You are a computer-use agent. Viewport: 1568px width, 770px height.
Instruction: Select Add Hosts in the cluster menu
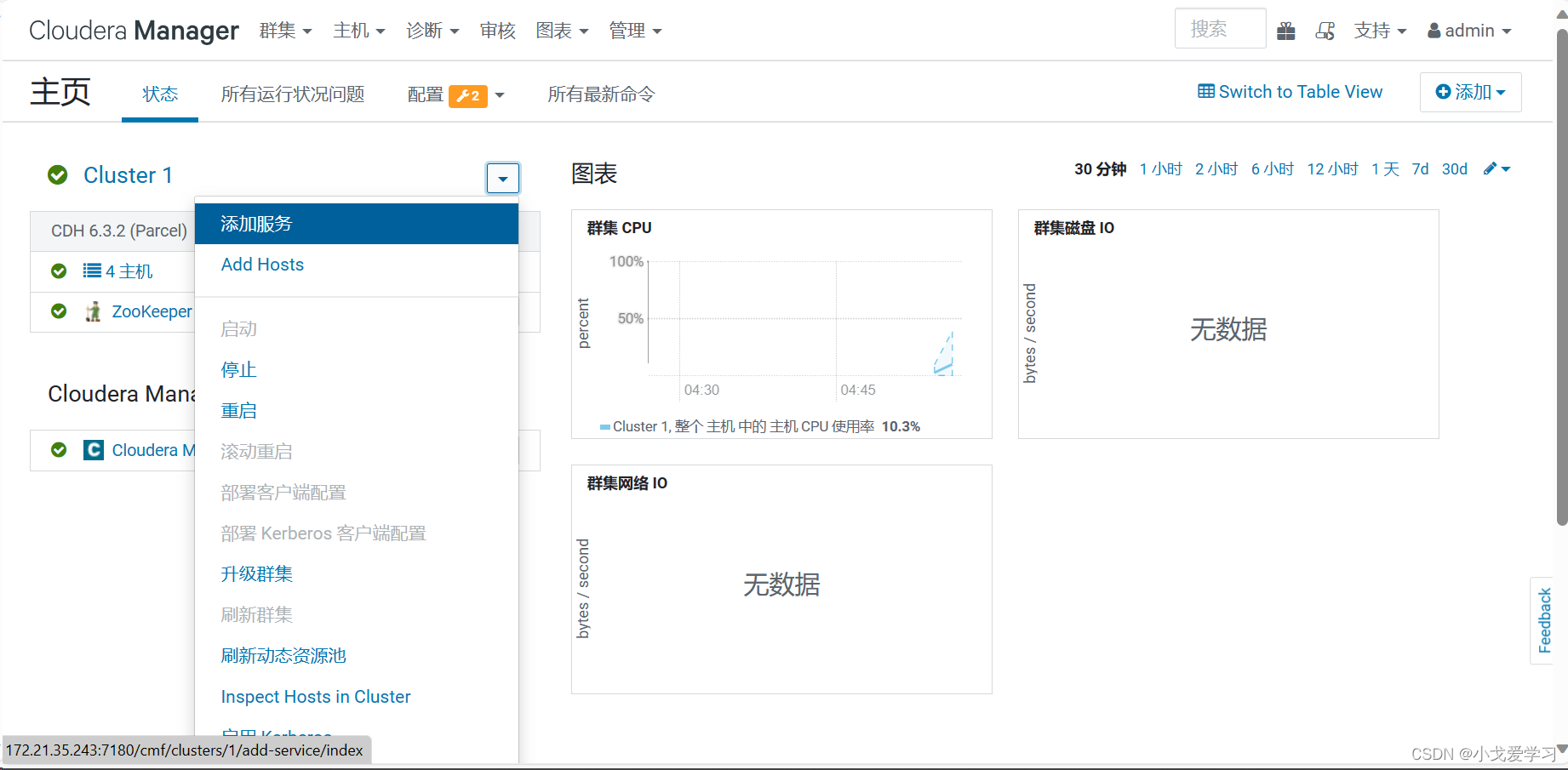pyautogui.click(x=357, y=265)
